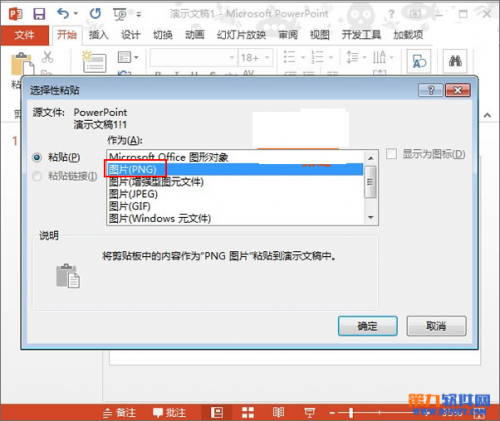Click the New Slide icon
Image resolution: width=500 pixels, height=421 pixels.
94,62
